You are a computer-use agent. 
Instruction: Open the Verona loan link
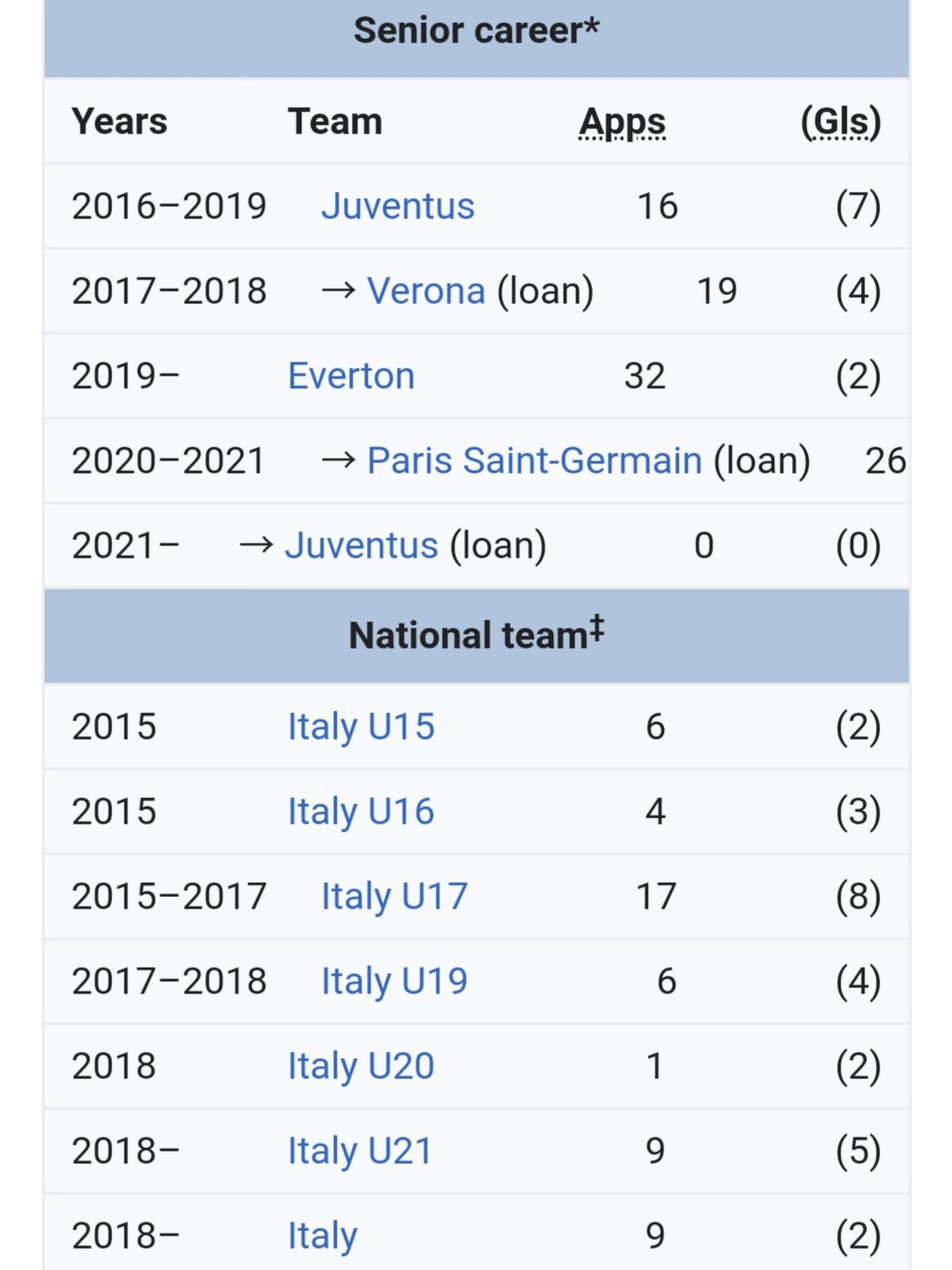click(426, 291)
